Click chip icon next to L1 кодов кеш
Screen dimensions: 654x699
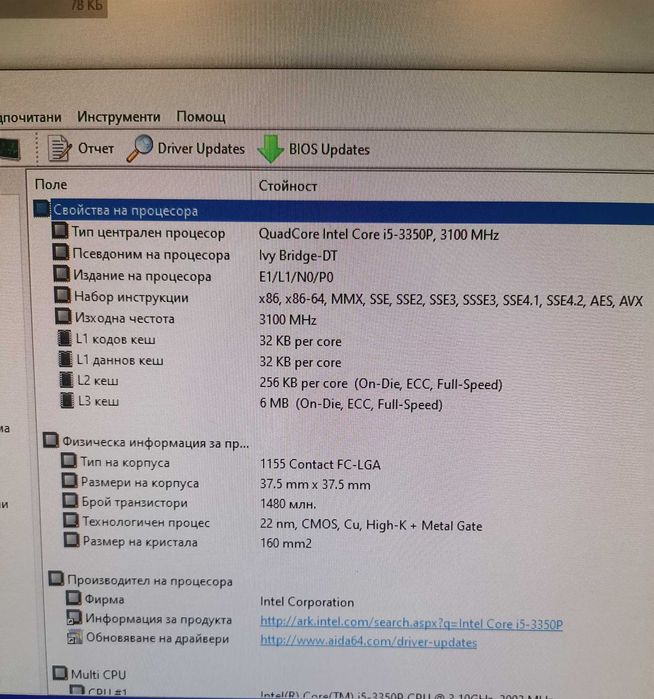tap(65, 337)
